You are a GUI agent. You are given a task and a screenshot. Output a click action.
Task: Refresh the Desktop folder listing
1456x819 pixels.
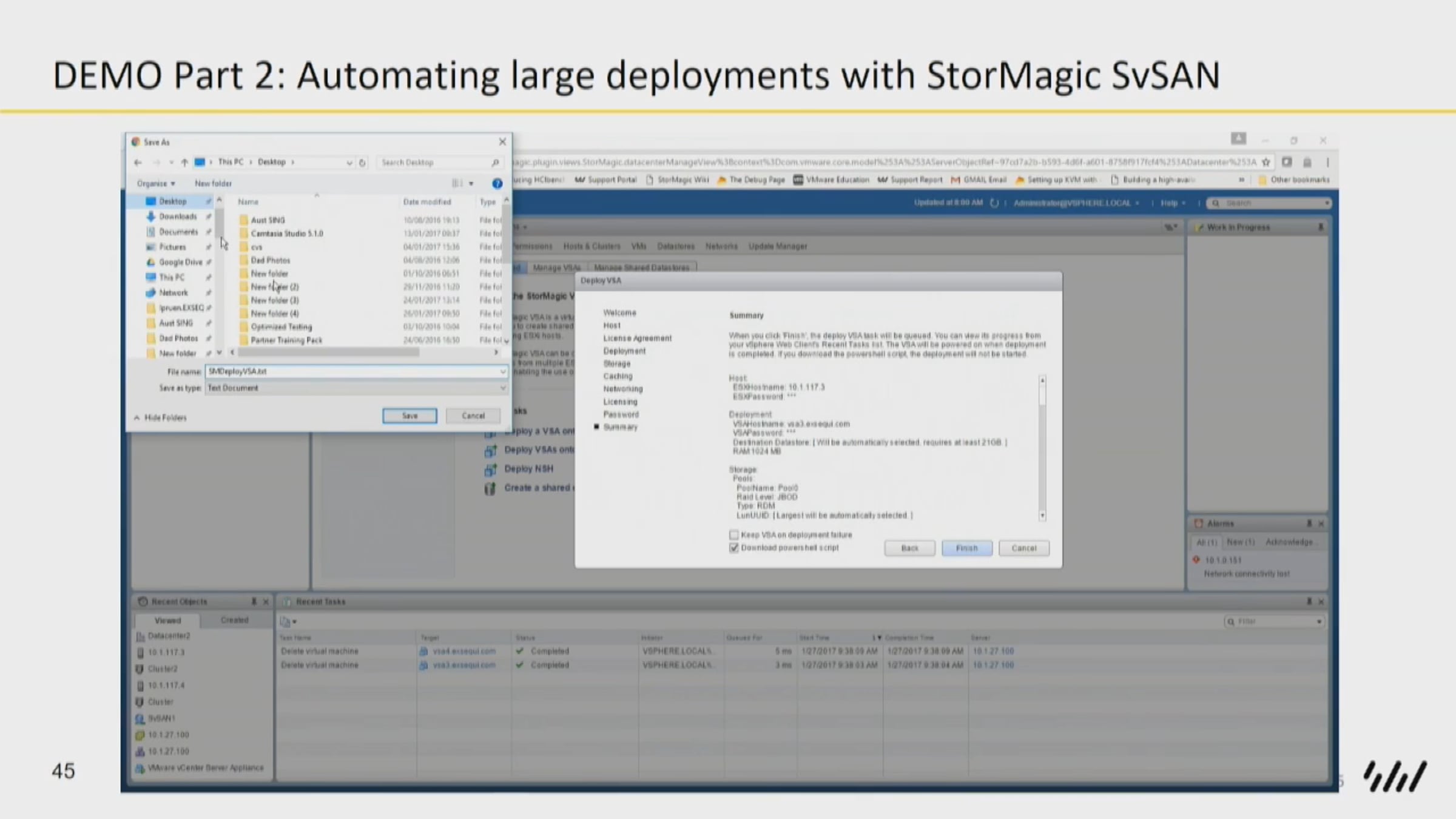pos(362,163)
